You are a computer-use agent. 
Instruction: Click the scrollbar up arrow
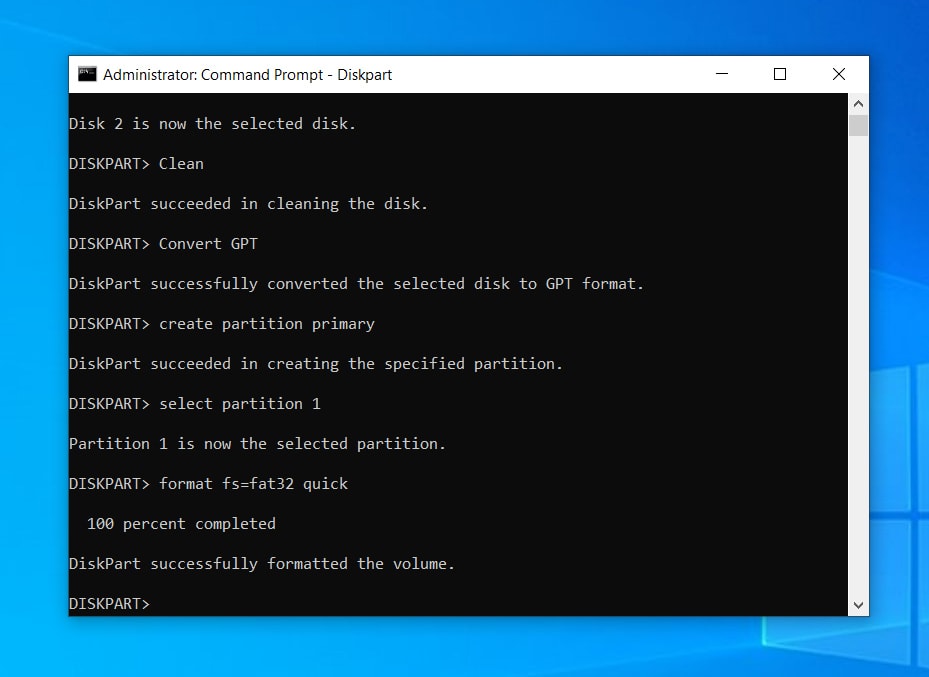pyautogui.click(x=858, y=102)
